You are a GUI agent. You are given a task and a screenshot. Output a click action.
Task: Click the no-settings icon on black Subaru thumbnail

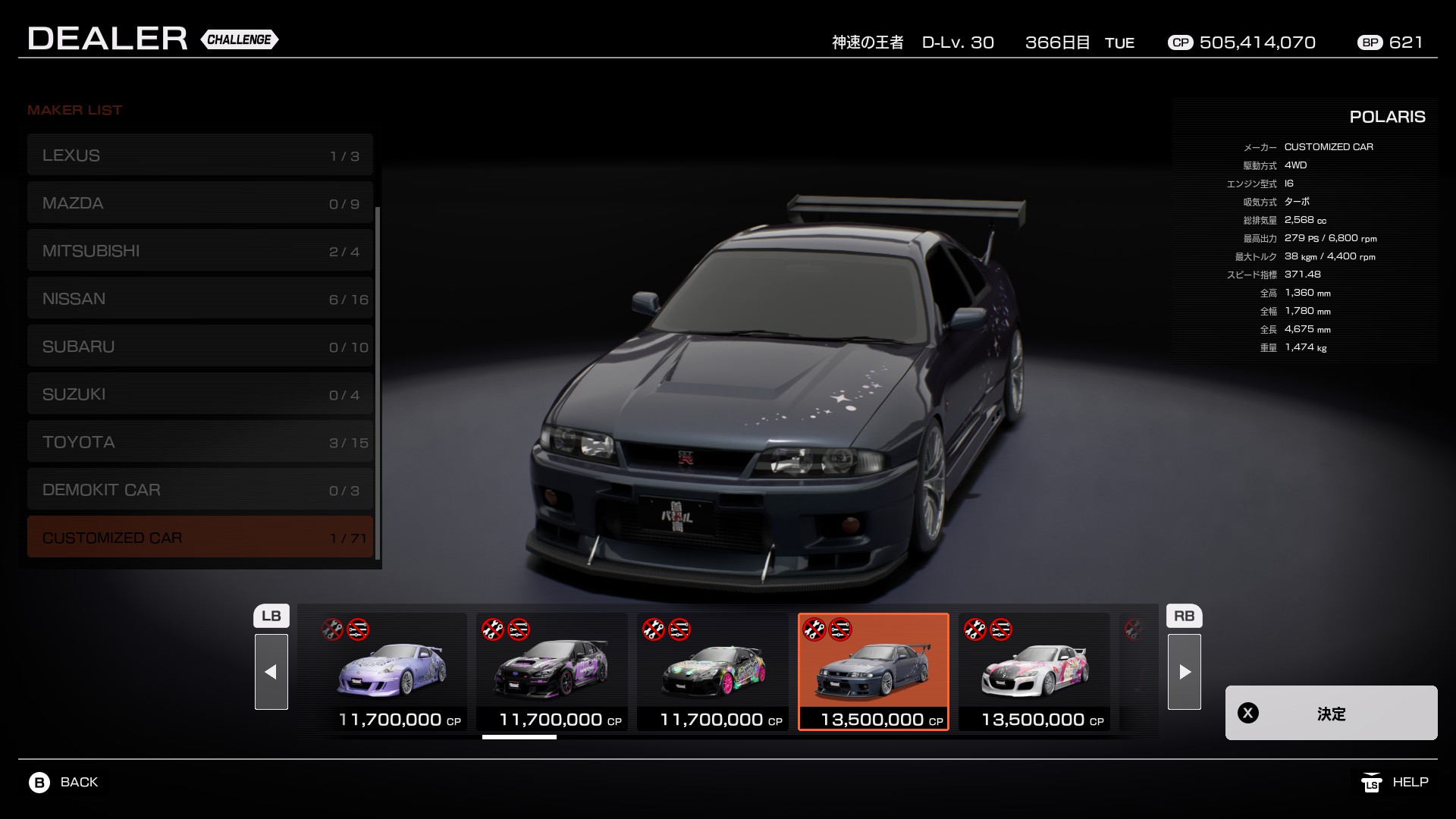519,629
